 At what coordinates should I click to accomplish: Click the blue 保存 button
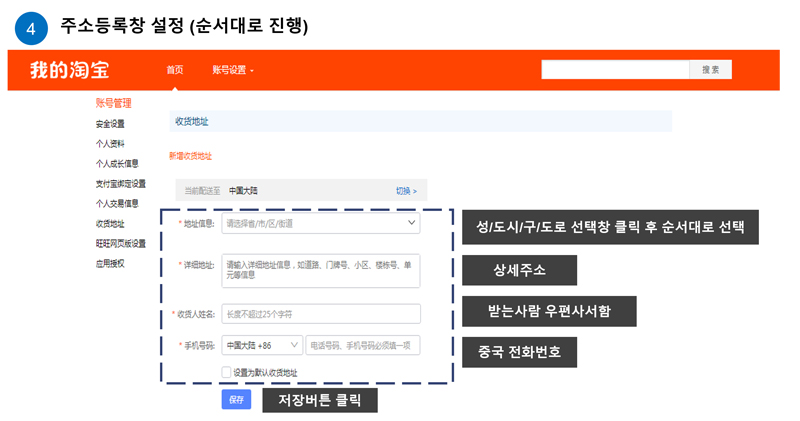(x=236, y=399)
